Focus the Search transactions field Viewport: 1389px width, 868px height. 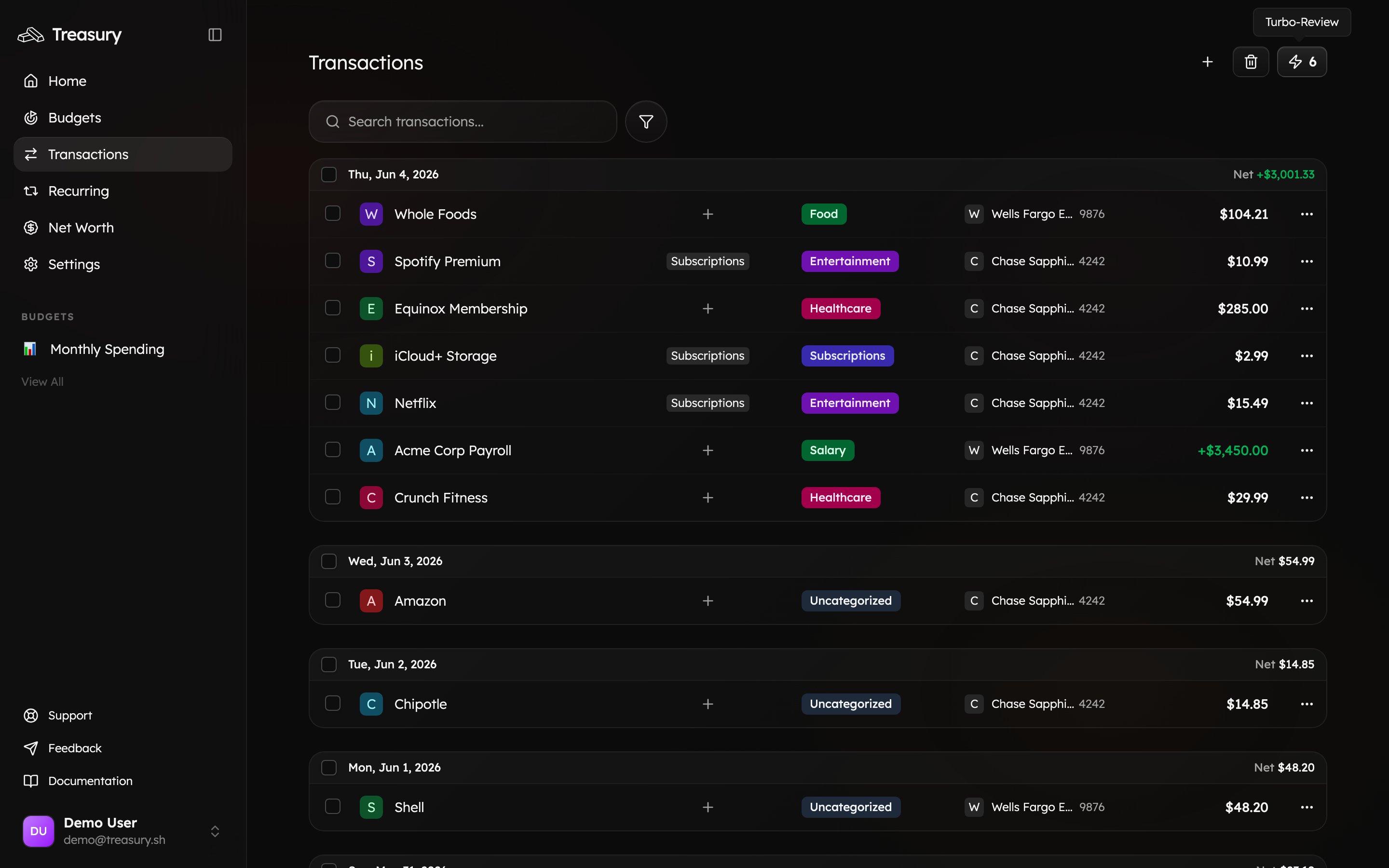tap(463, 122)
